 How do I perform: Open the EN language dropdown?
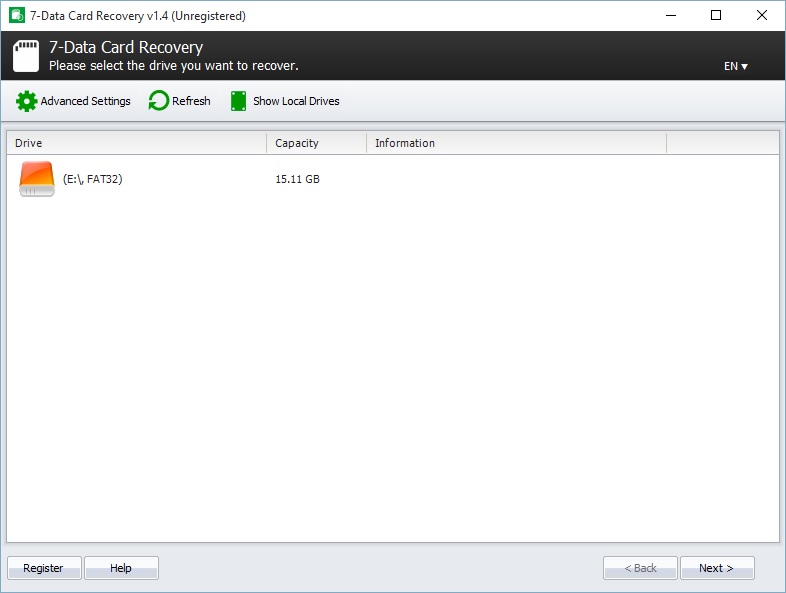pyautogui.click(x=735, y=66)
